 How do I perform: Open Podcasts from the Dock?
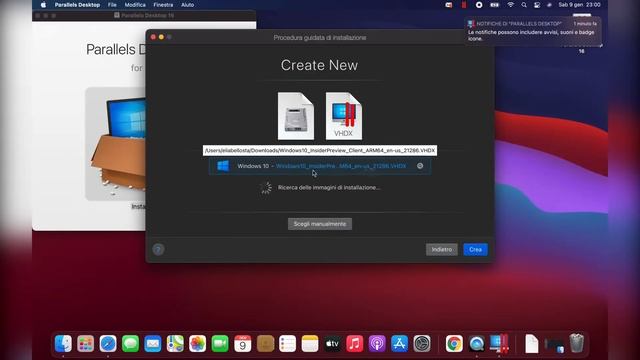pyautogui.click(x=377, y=344)
